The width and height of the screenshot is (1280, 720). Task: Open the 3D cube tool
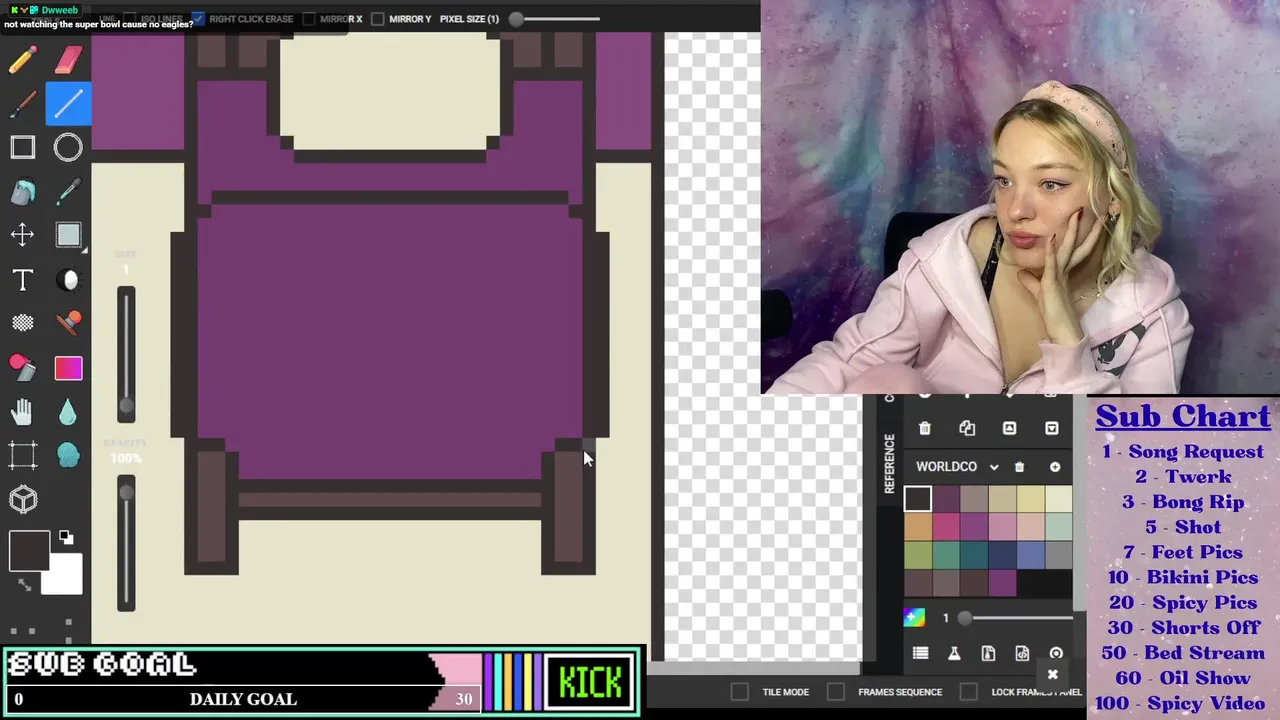pos(22,499)
